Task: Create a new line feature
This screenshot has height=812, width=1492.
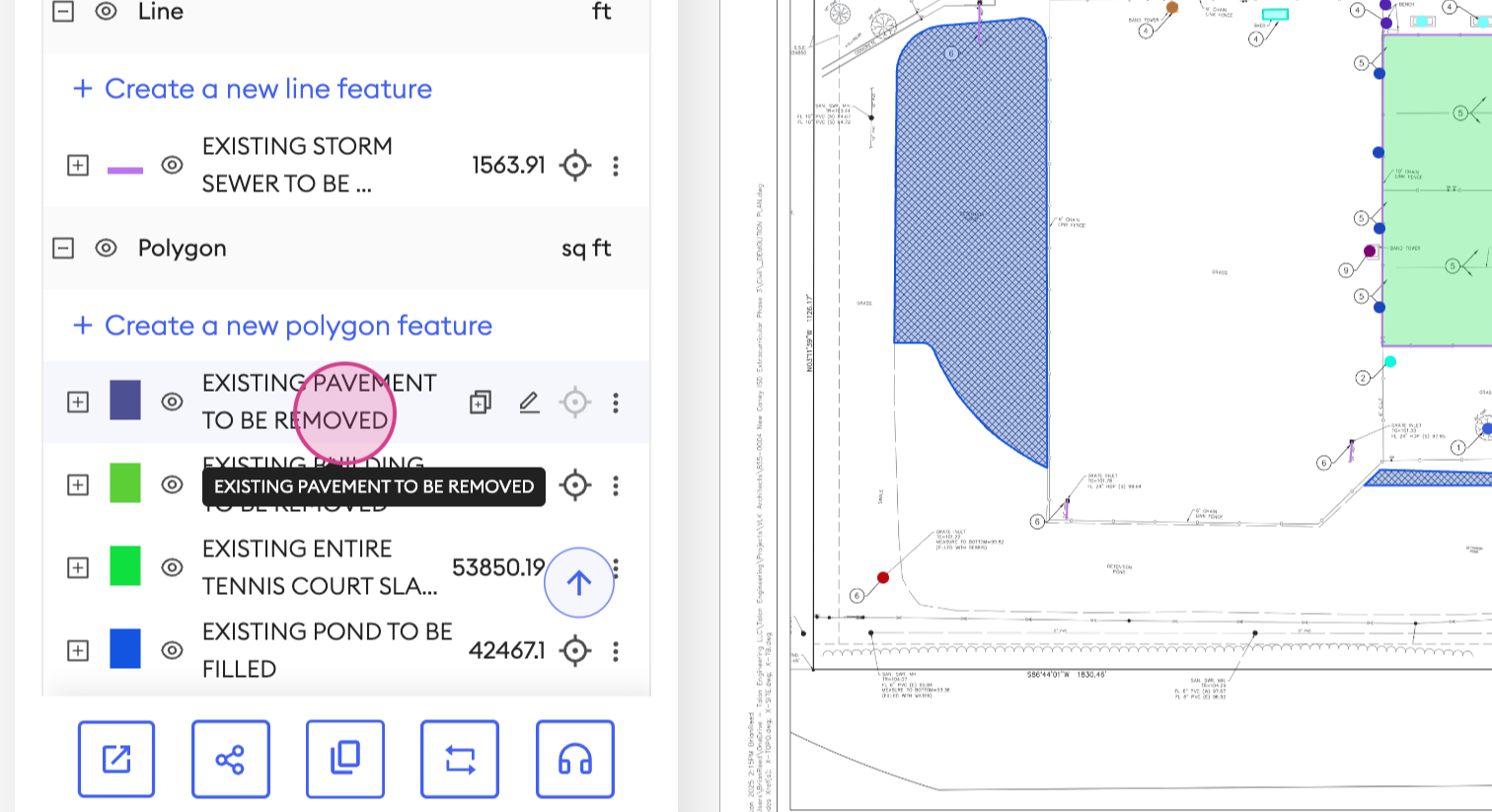Action: [253, 89]
